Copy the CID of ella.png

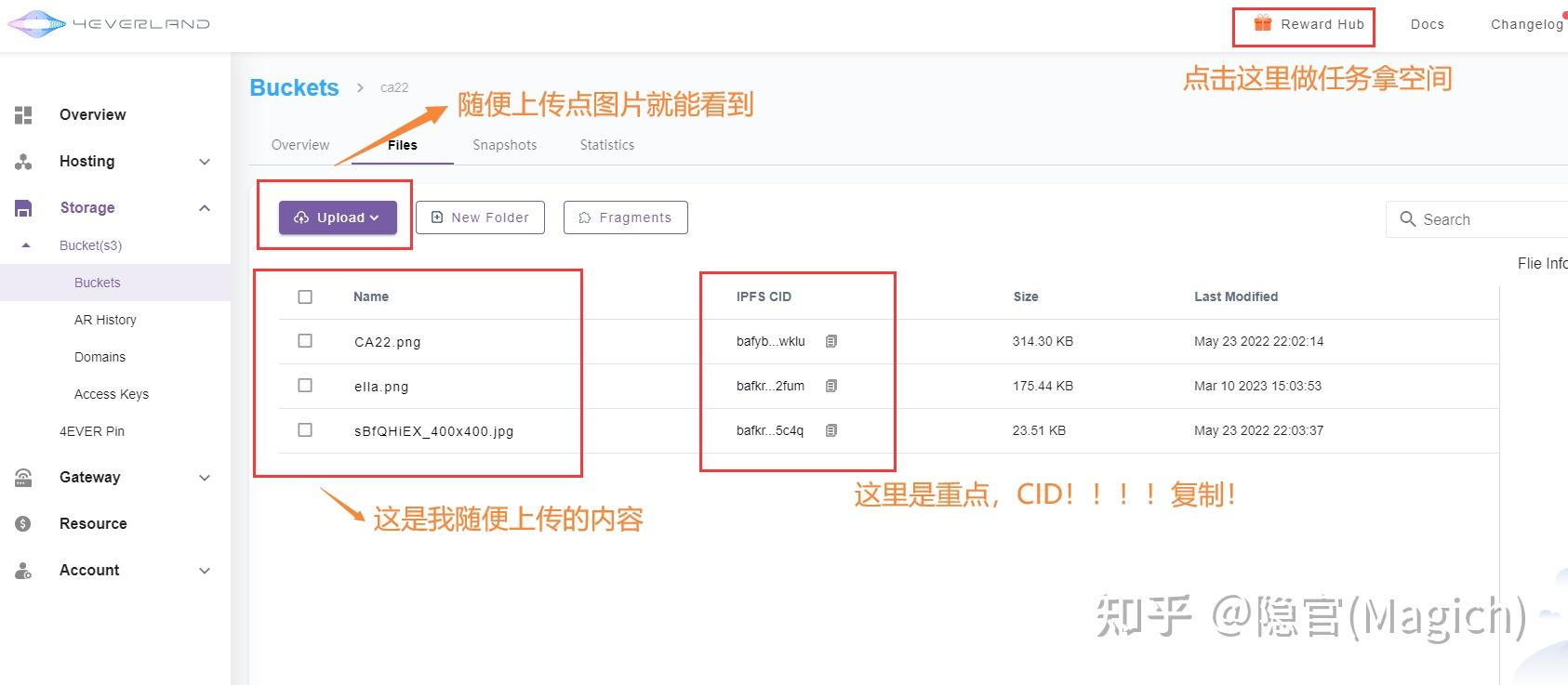pos(831,386)
